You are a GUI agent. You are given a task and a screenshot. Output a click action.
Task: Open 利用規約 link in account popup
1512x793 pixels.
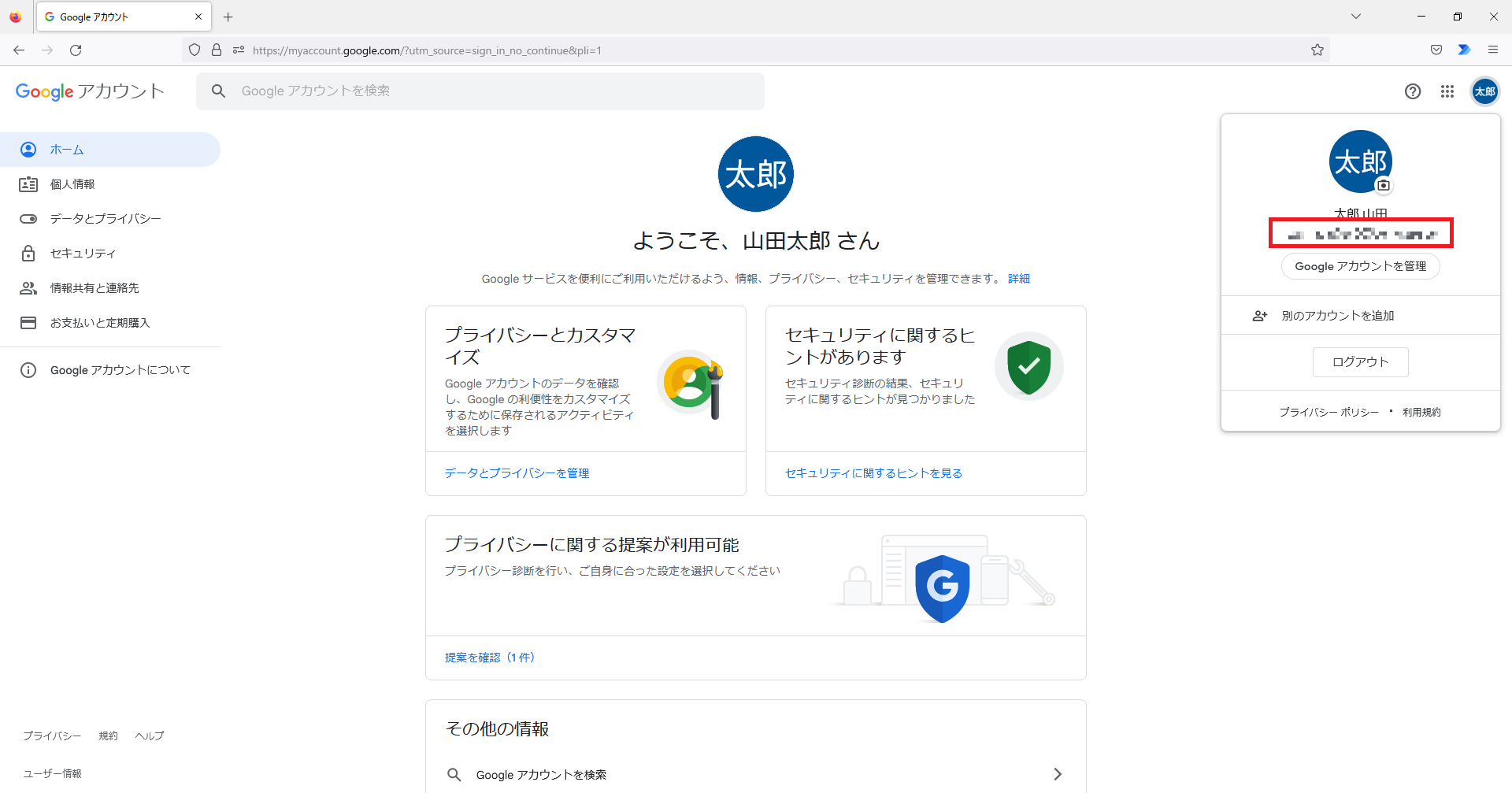pyautogui.click(x=1421, y=412)
